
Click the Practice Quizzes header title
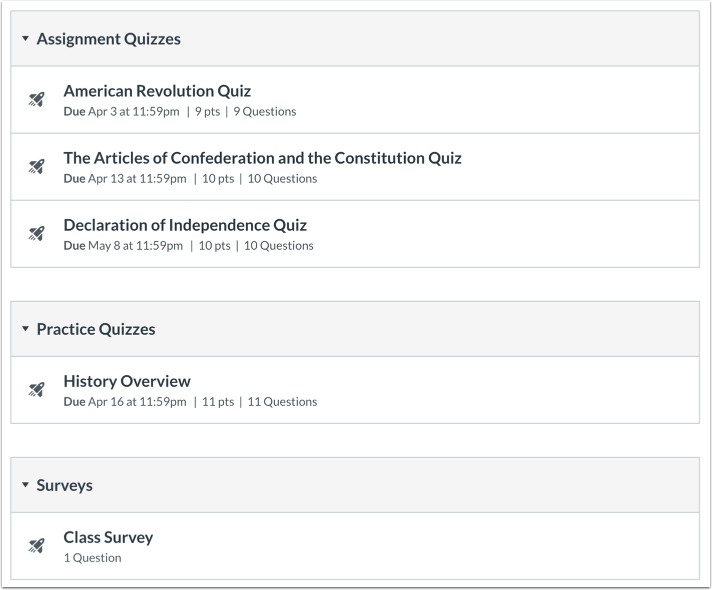(x=96, y=329)
